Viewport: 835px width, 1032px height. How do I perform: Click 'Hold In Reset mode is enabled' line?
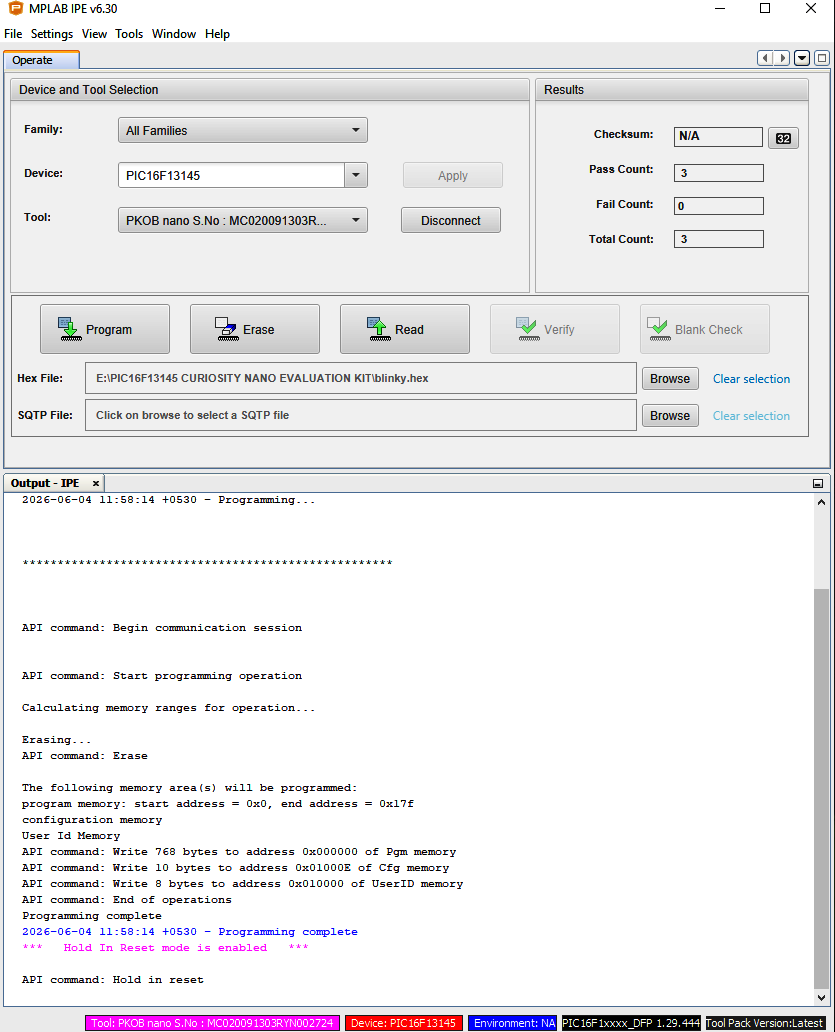click(165, 947)
